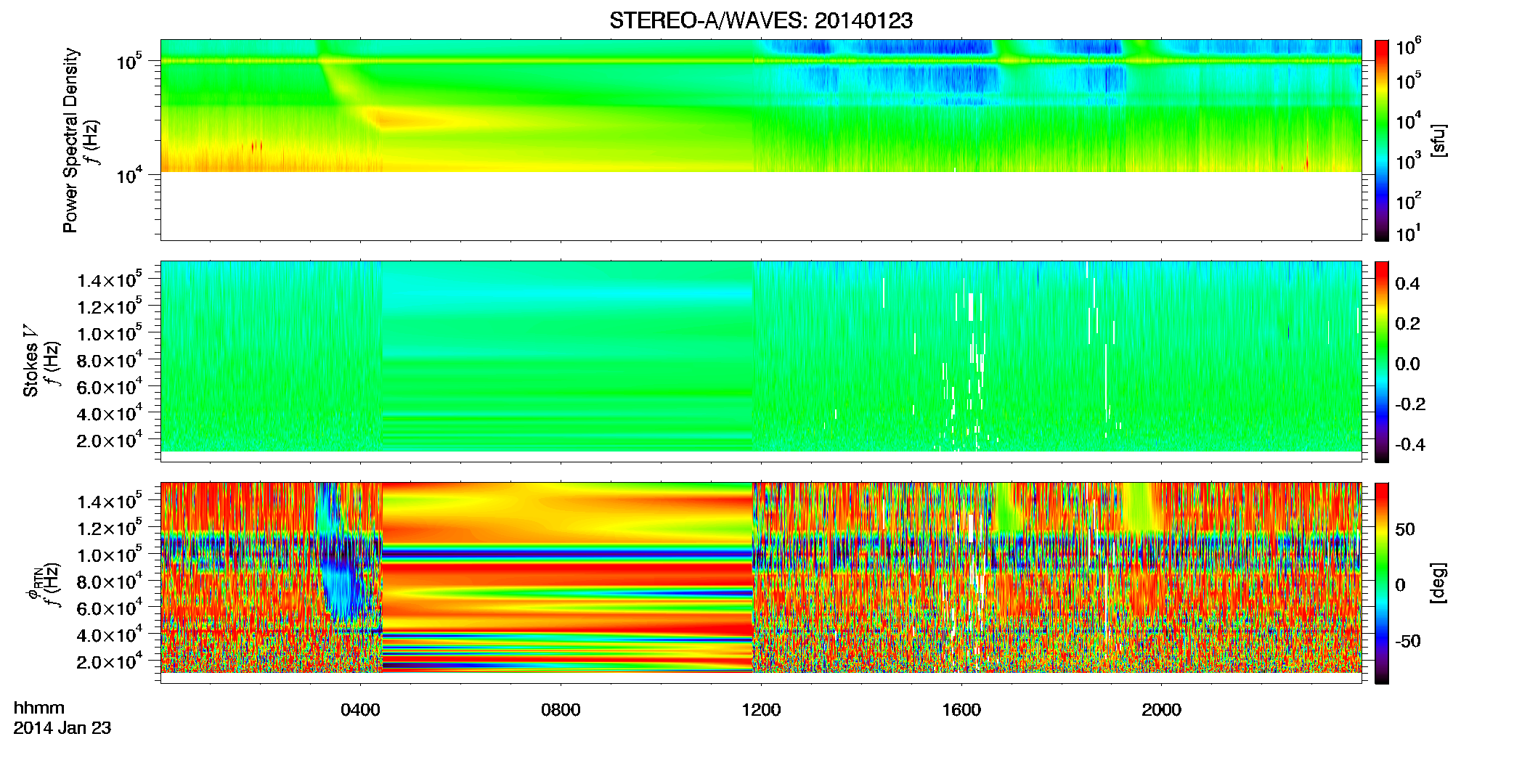Click the "hhmm" time format label
This screenshot has height=784, width=1522.
coord(39,709)
